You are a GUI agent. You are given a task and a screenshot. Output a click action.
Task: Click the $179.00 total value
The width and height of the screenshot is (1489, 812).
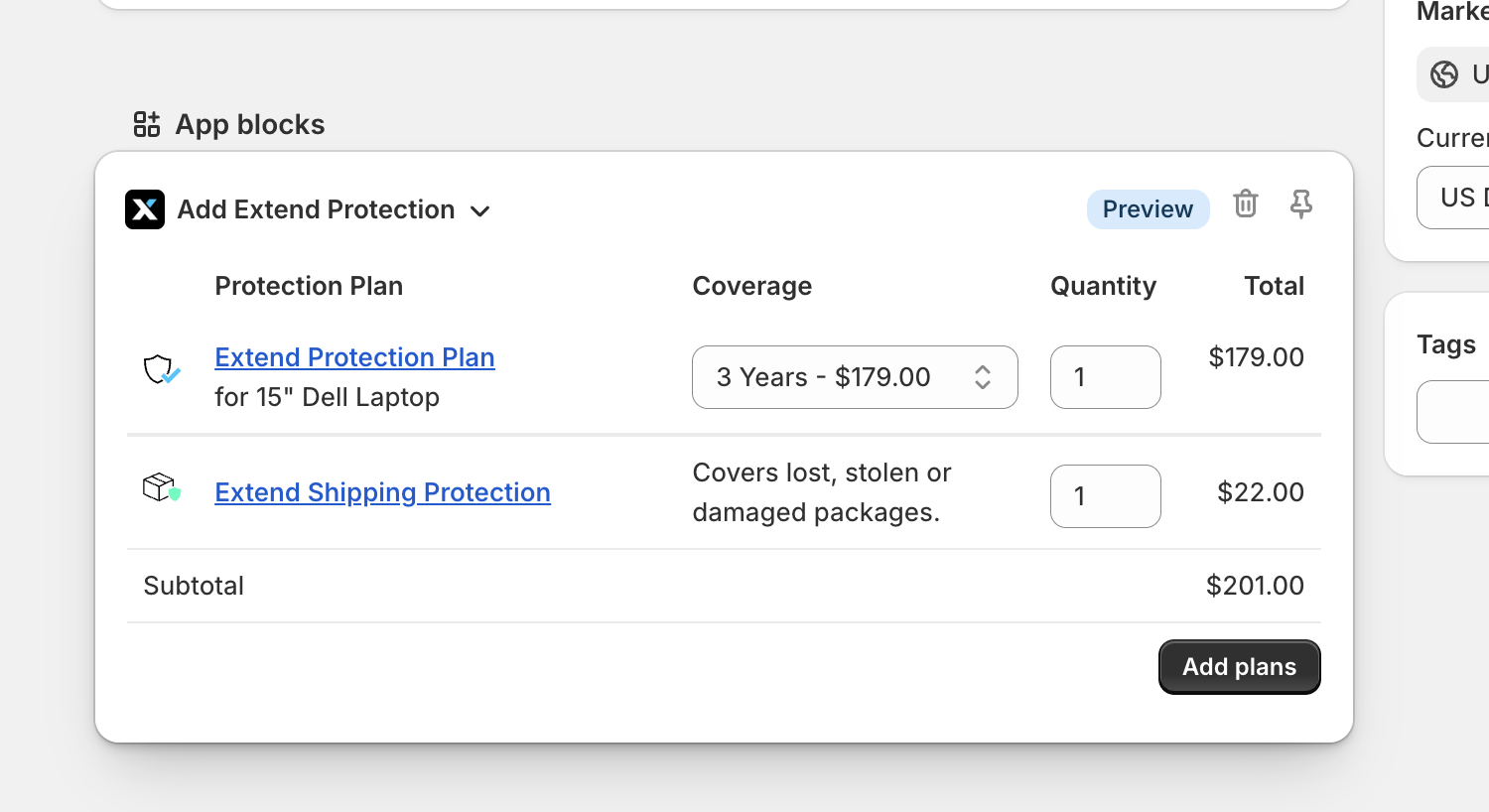(1256, 357)
